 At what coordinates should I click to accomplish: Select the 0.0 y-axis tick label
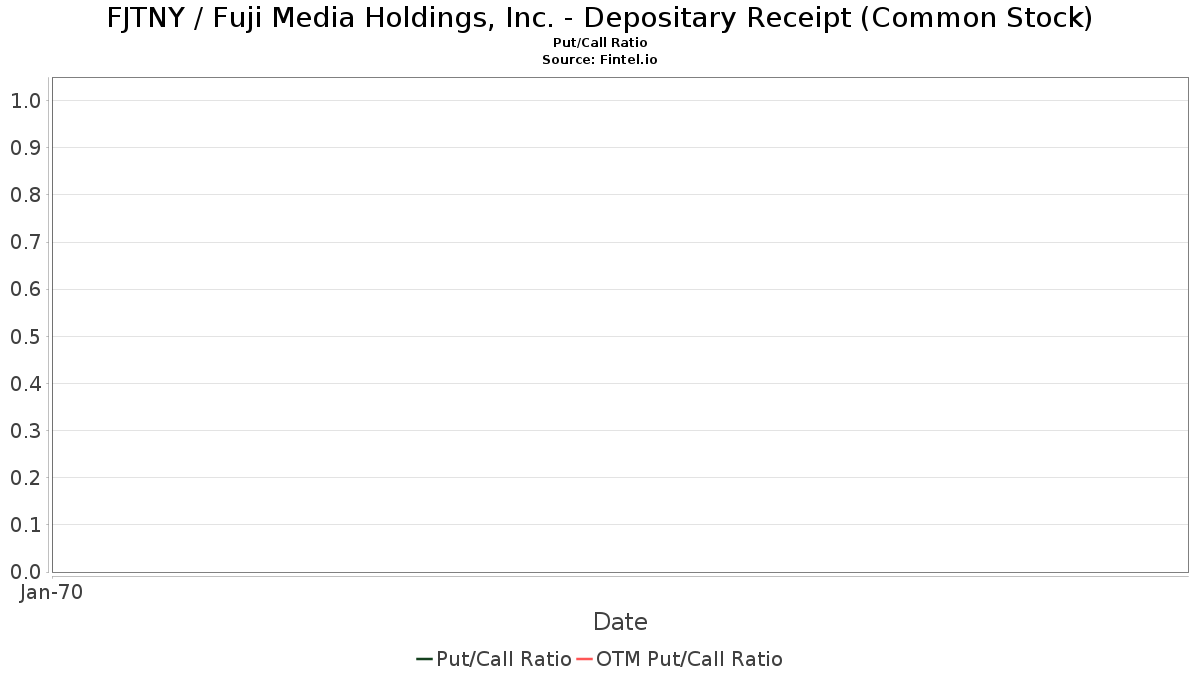coord(26,572)
